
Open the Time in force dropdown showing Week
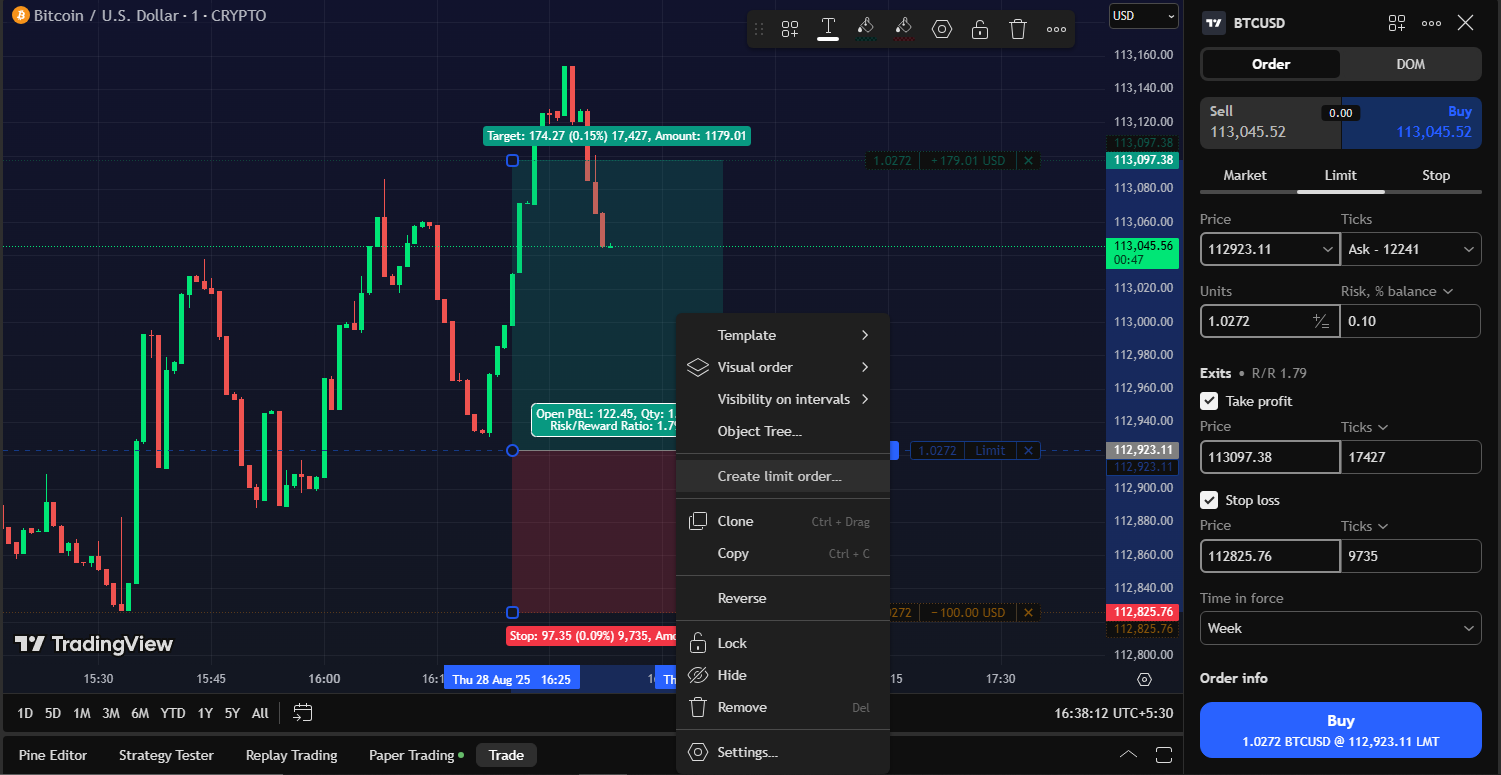1340,628
